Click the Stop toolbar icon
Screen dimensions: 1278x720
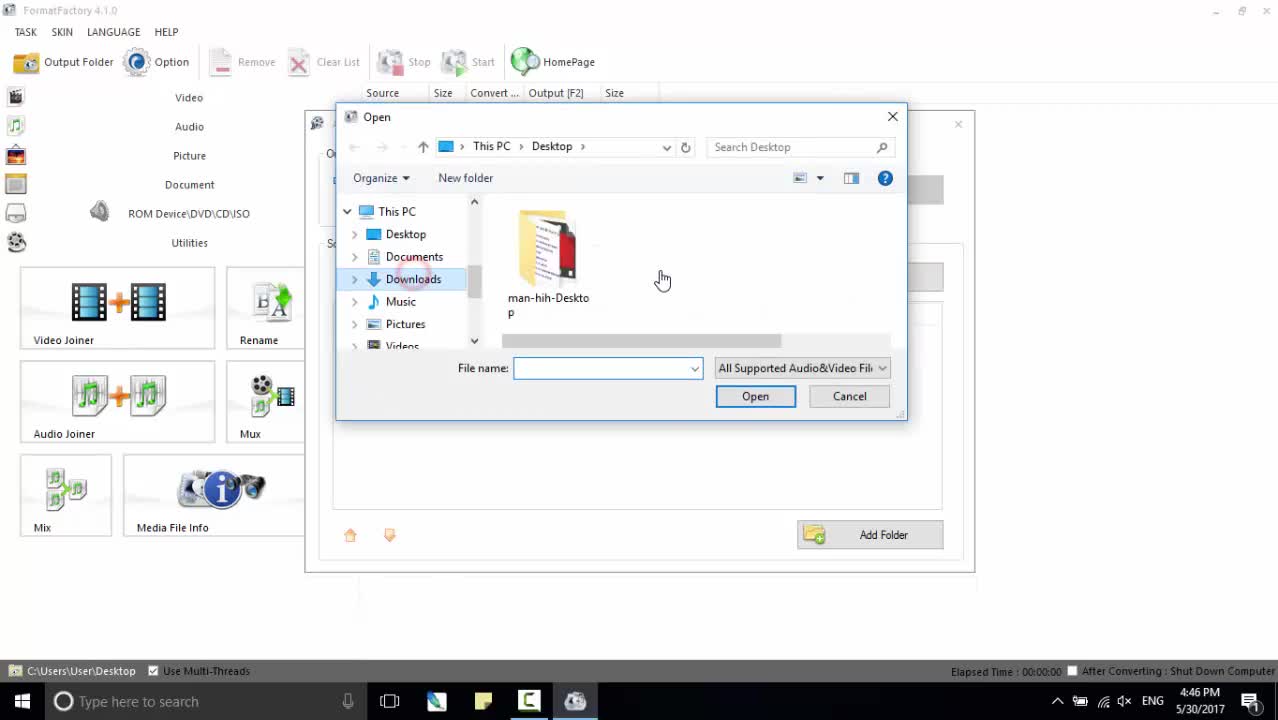point(390,62)
